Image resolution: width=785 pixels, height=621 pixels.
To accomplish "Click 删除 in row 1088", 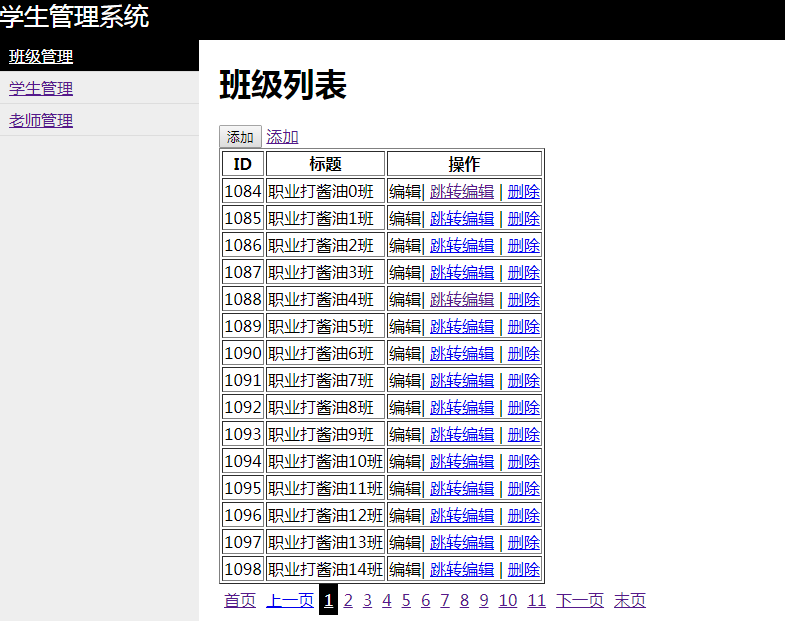I will pos(524,299).
